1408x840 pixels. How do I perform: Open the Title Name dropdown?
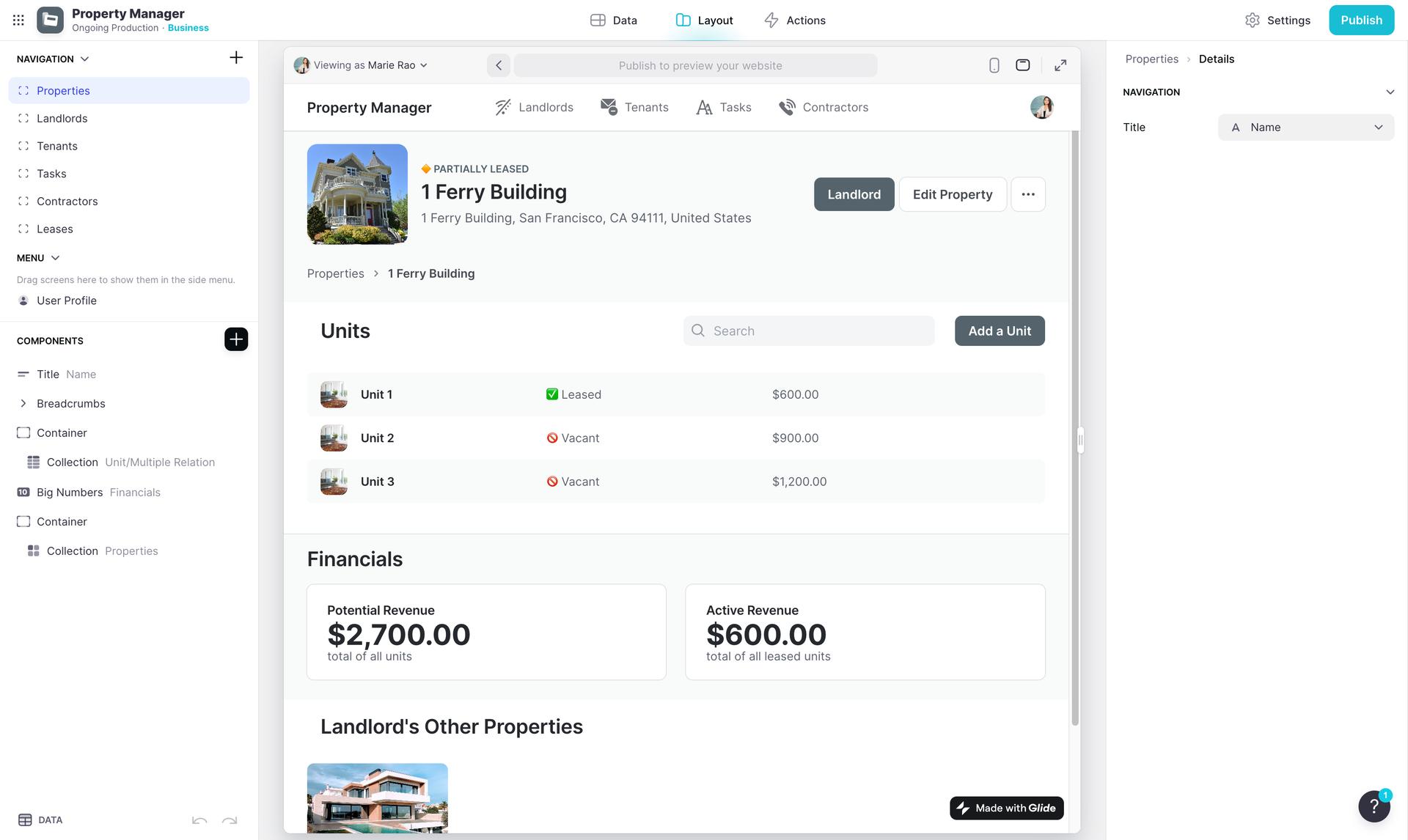1305,128
